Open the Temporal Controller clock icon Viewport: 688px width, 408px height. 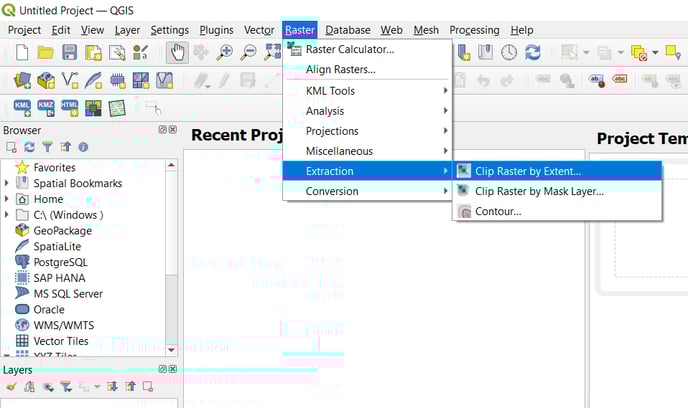[x=509, y=53]
